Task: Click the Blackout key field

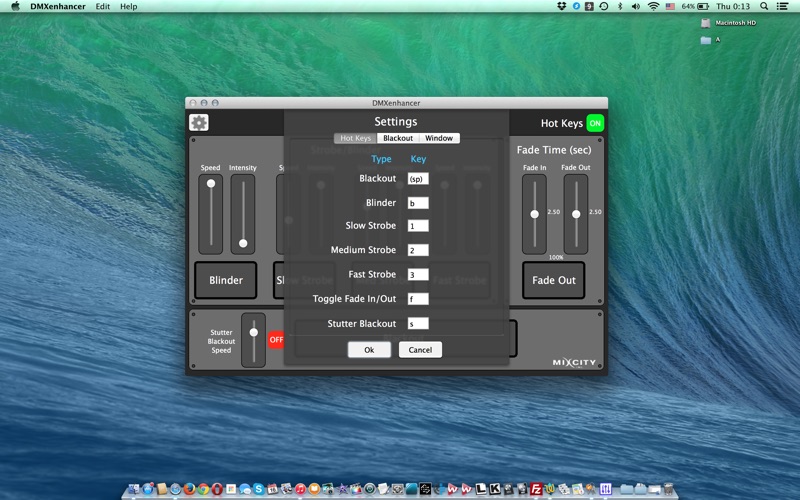Action: [x=418, y=179]
